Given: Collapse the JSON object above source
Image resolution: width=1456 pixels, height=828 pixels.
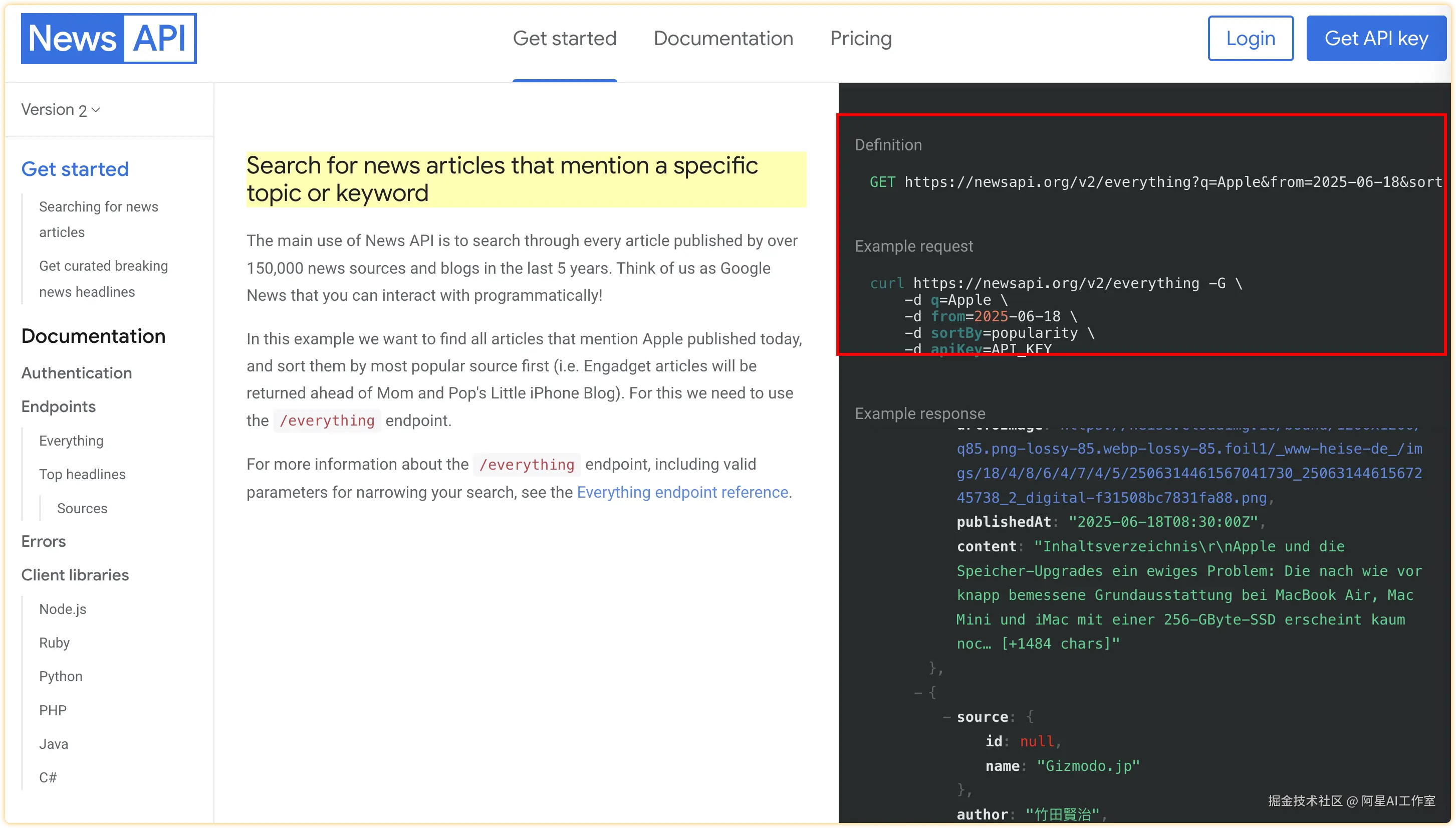Looking at the screenshot, I should coord(918,693).
